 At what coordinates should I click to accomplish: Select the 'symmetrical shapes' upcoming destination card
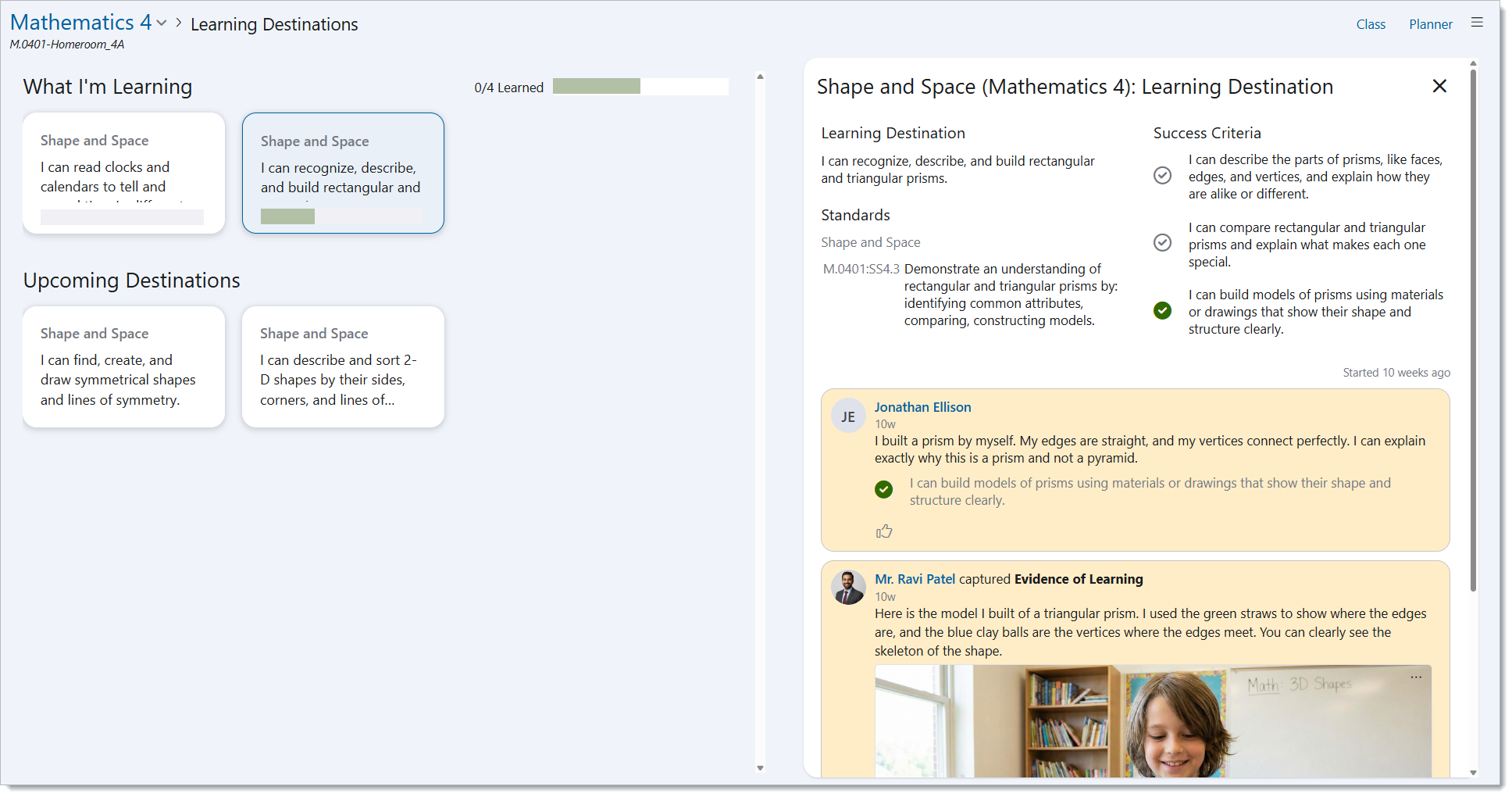[123, 366]
